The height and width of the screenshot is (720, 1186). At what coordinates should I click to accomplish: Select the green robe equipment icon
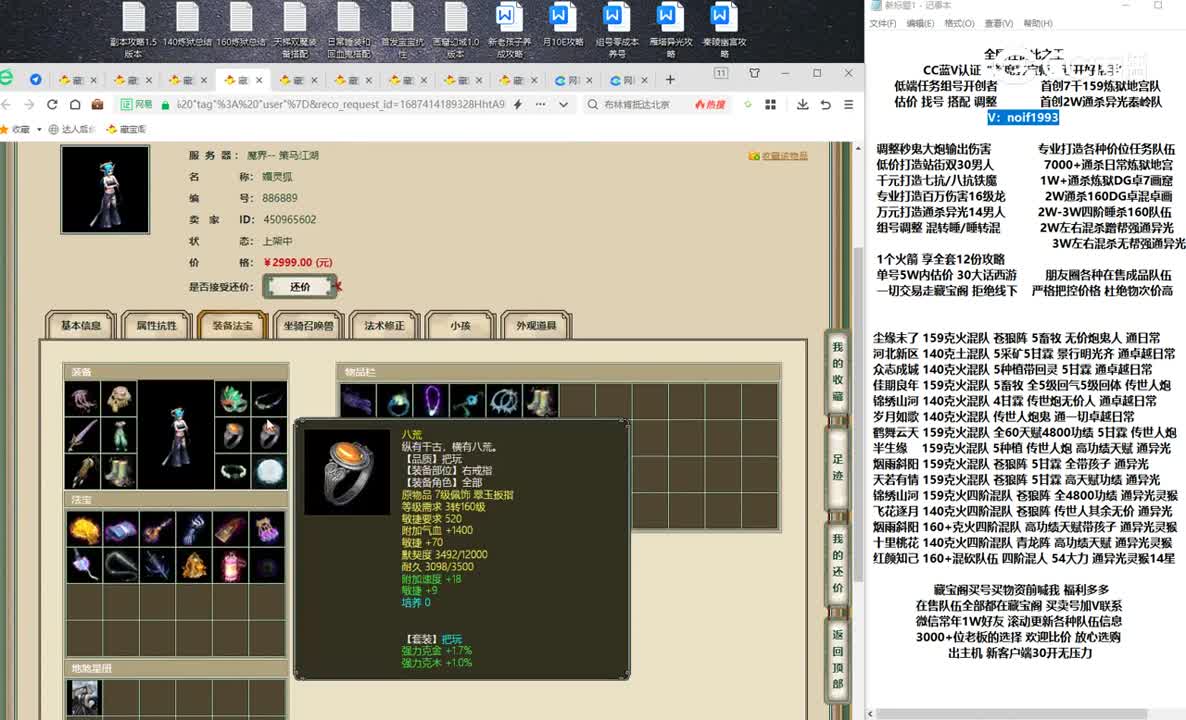(120, 435)
